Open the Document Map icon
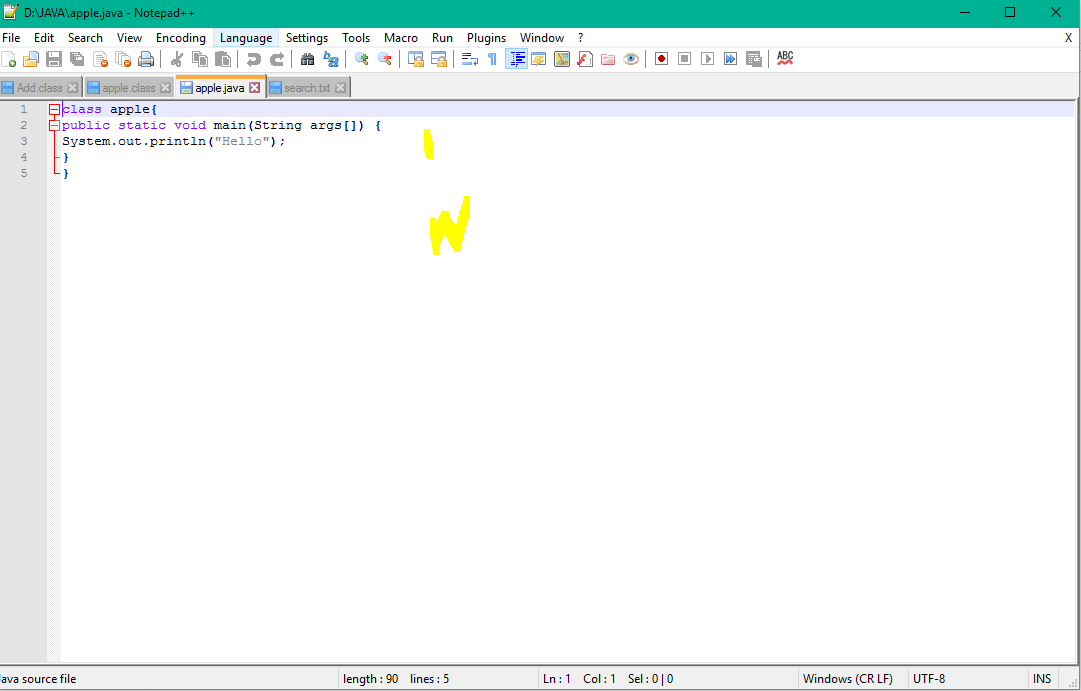This screenshot has height=691, width=1081. coord(561,59)
